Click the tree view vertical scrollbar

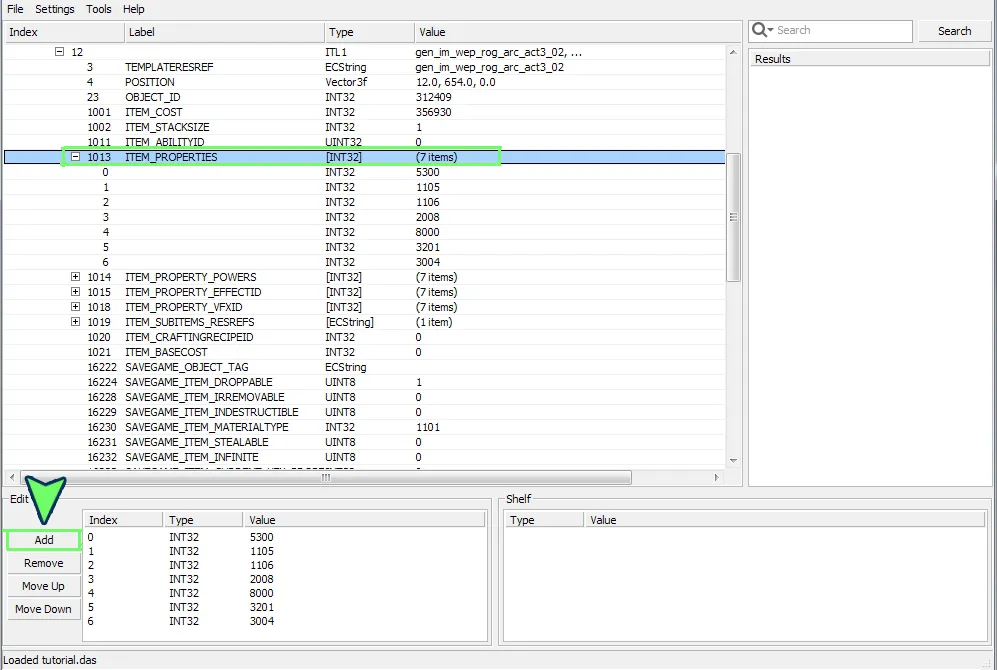pos(733,216)
